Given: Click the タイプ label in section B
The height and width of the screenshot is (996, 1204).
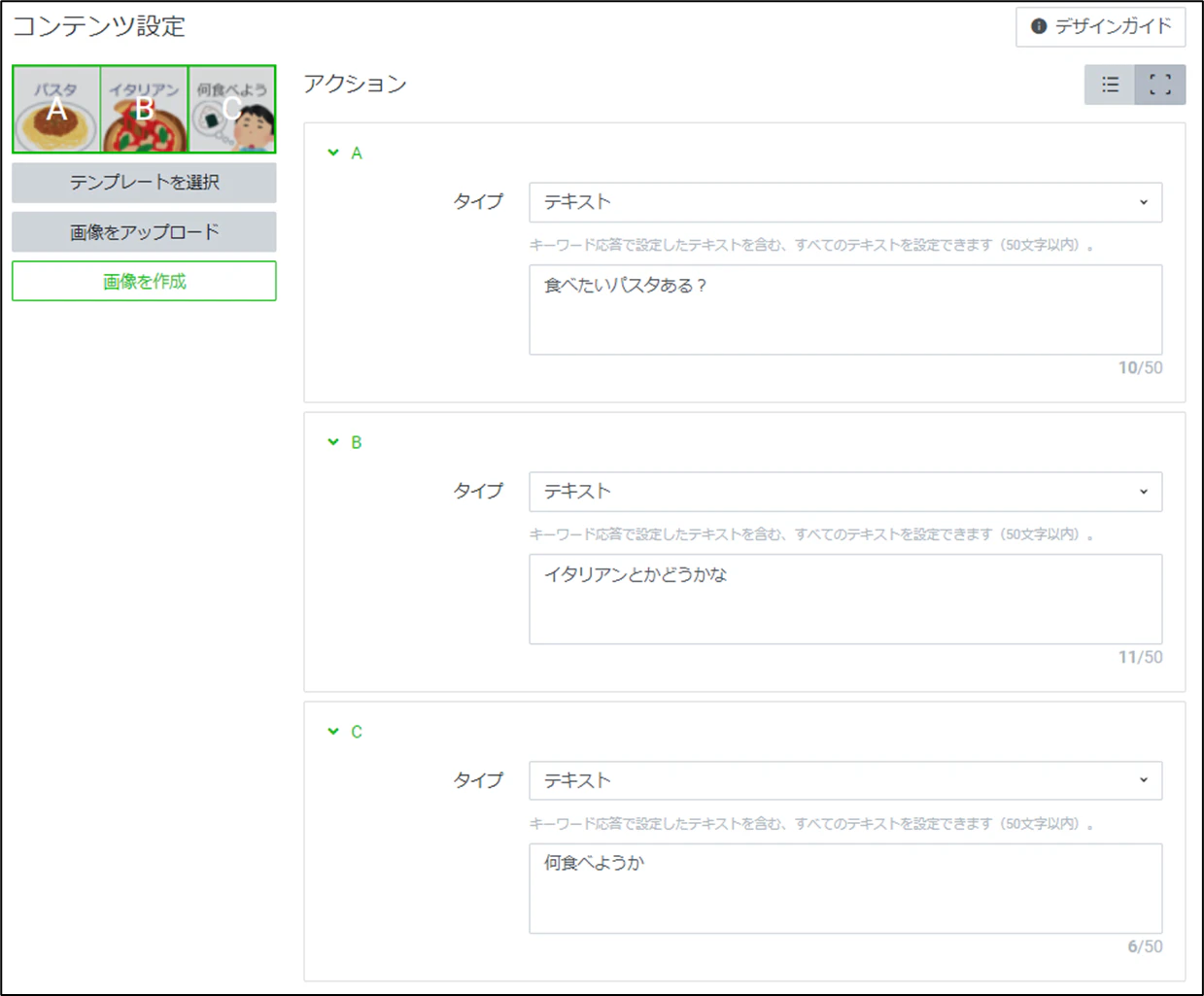Looking at the screenshot, I should click(x=478, y=492).
